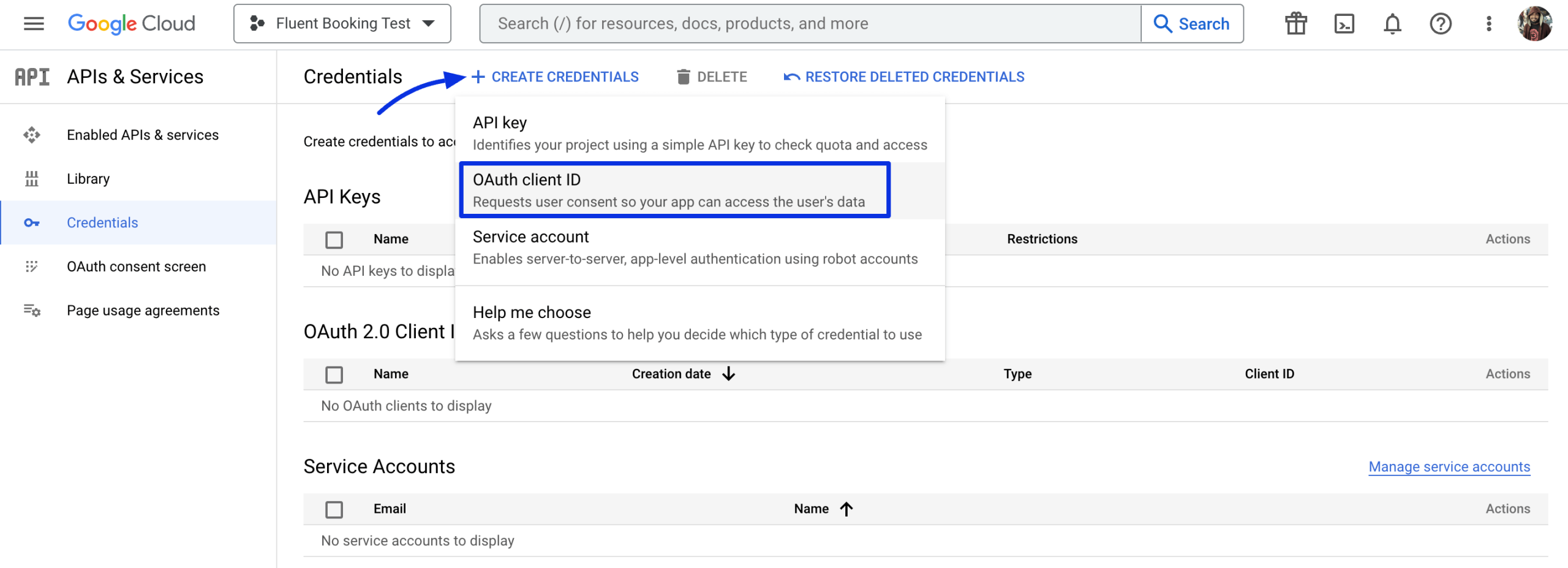This screenshot has height=568, width=1568.
Task: Tick the OAuth 2.0 clients select-all checkbox
Action: 334,374
